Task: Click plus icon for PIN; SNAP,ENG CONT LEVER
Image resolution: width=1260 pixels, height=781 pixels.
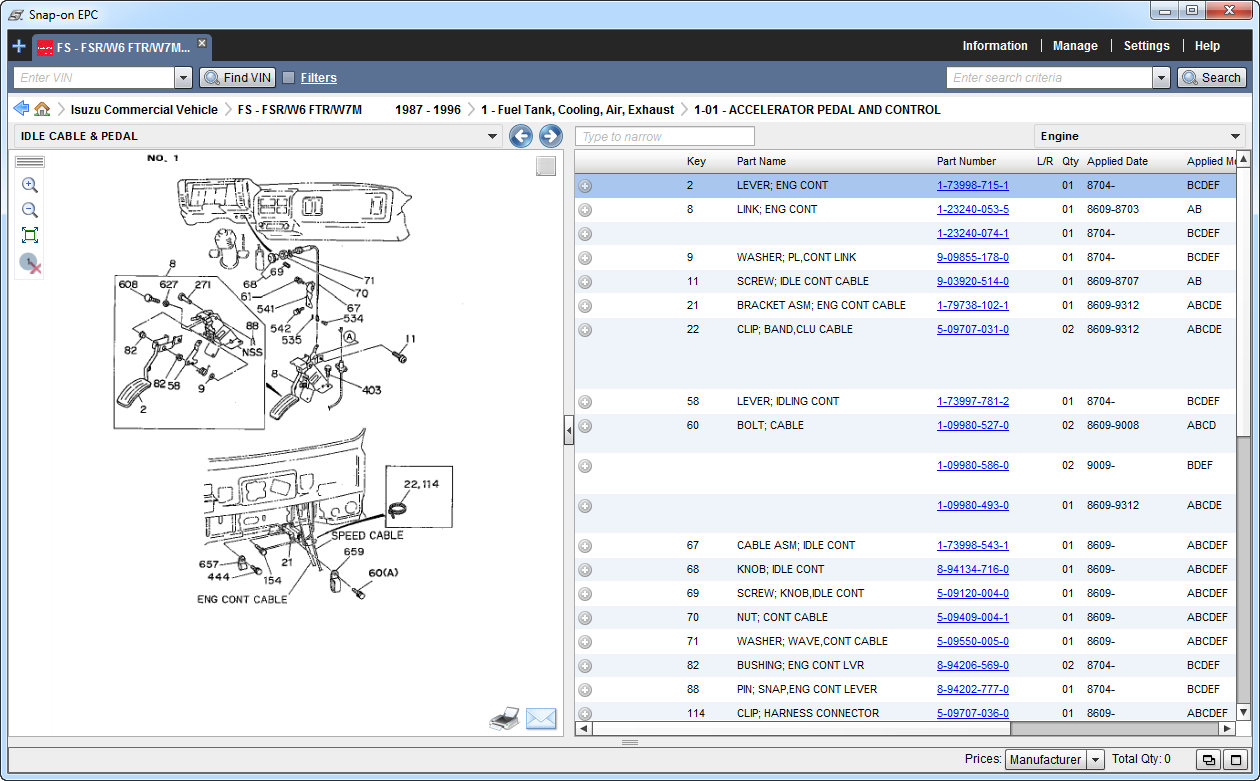Action: point(585,689)
